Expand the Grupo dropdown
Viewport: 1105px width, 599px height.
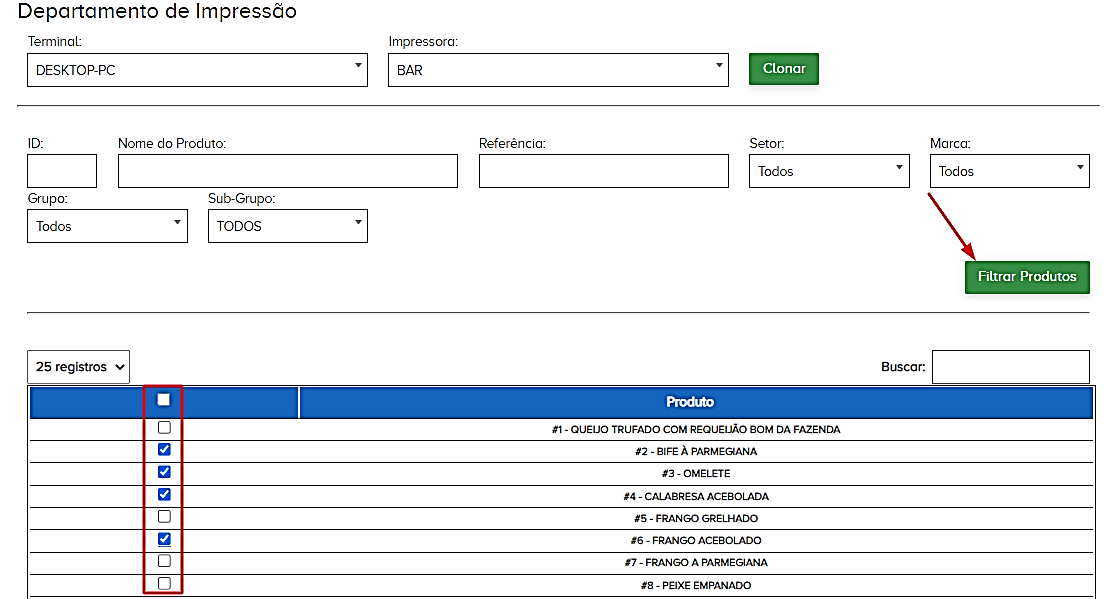click(x=107, y=226)
